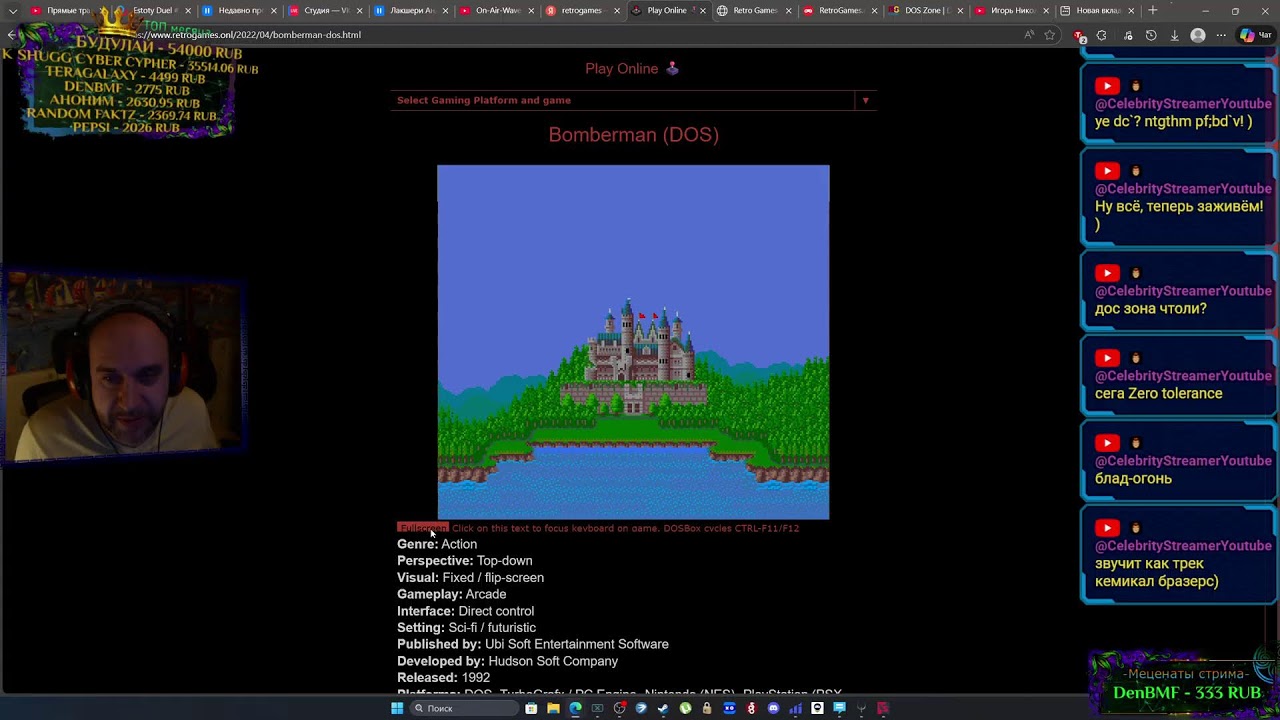
Task: Click the Fullscreen button under the game
Action: 422,528
